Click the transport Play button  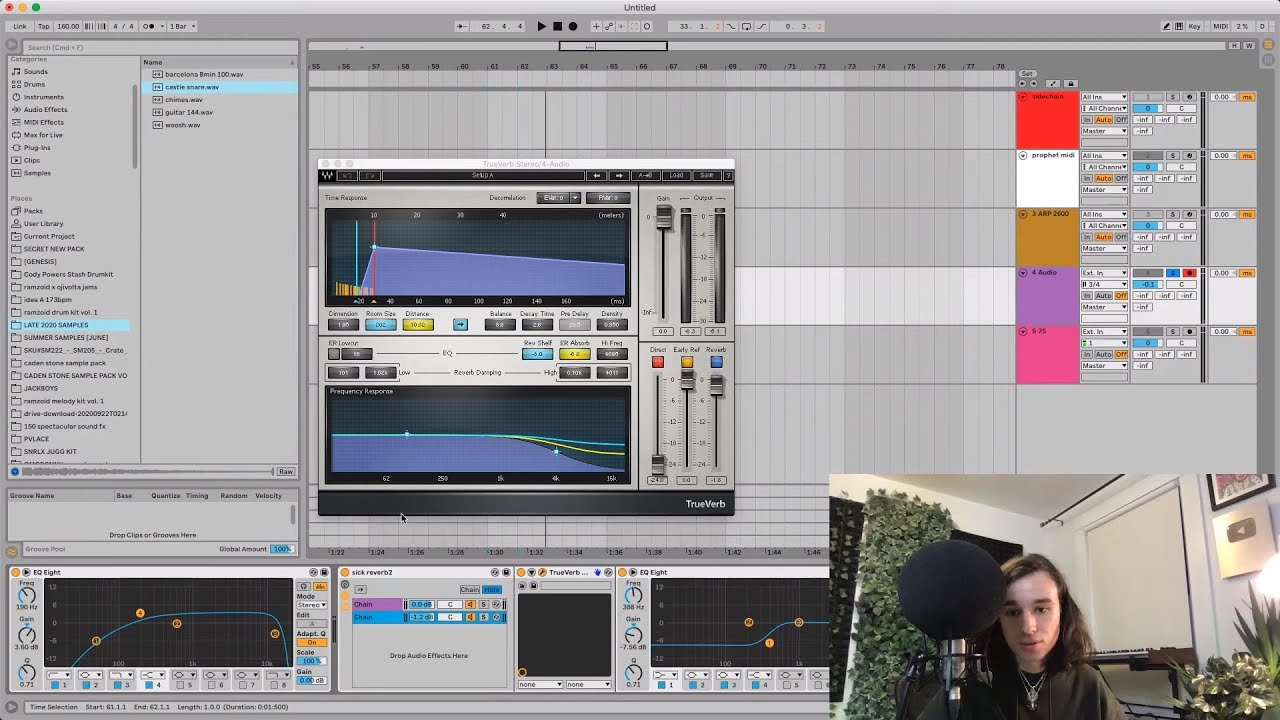pos(542,26)
